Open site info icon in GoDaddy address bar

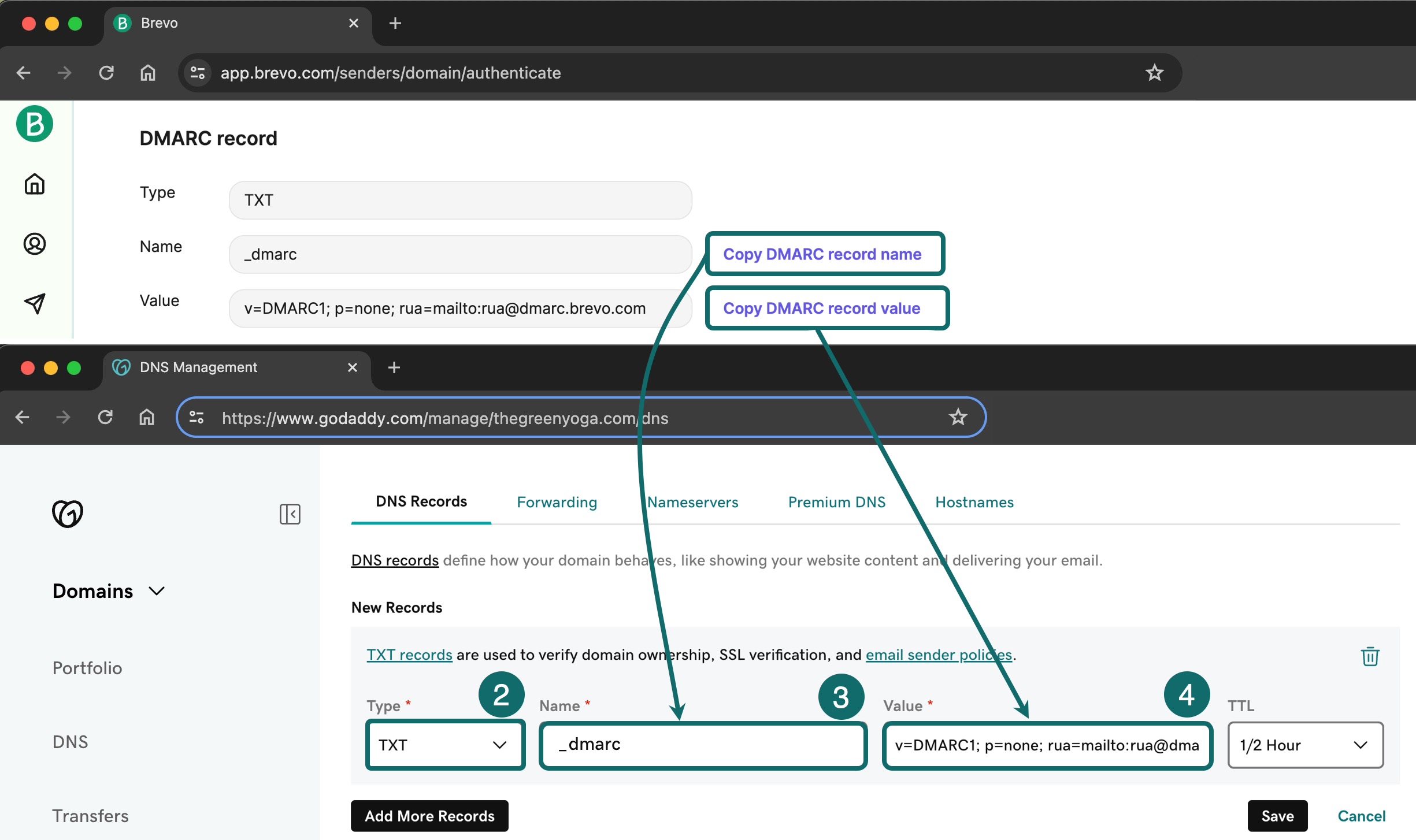click(x=197, y=417)
